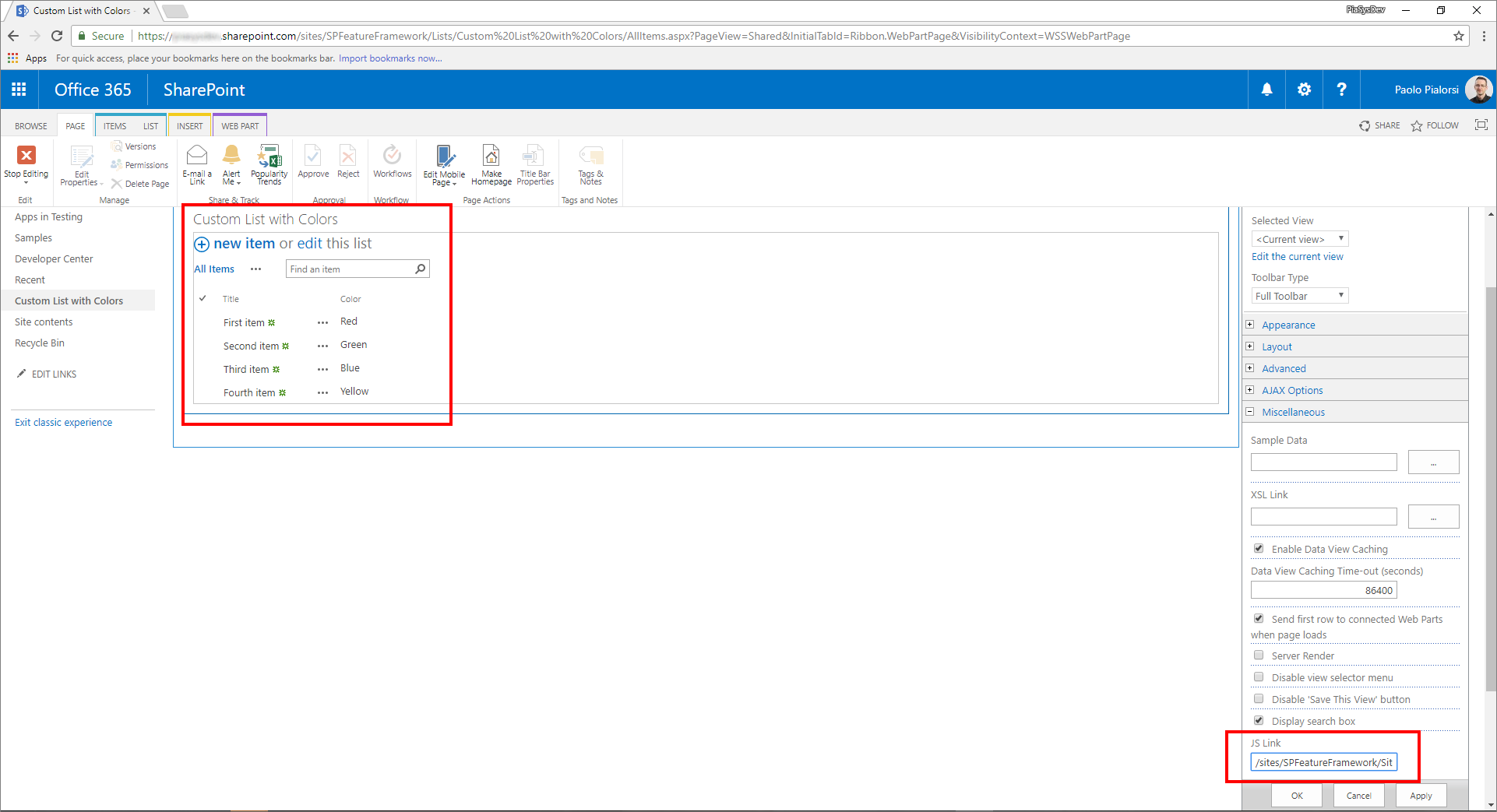The image size is (1497, 812).
Task: Click the Cancel button in tool pane
Action: coord(1359,796)
